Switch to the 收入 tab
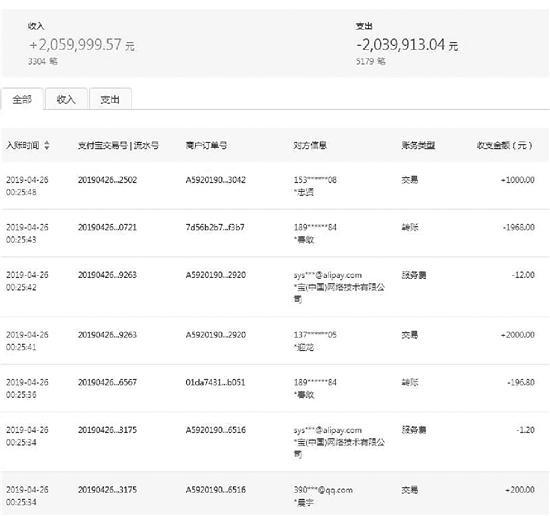Screen dimensions: 550x516 coord(66,99)
